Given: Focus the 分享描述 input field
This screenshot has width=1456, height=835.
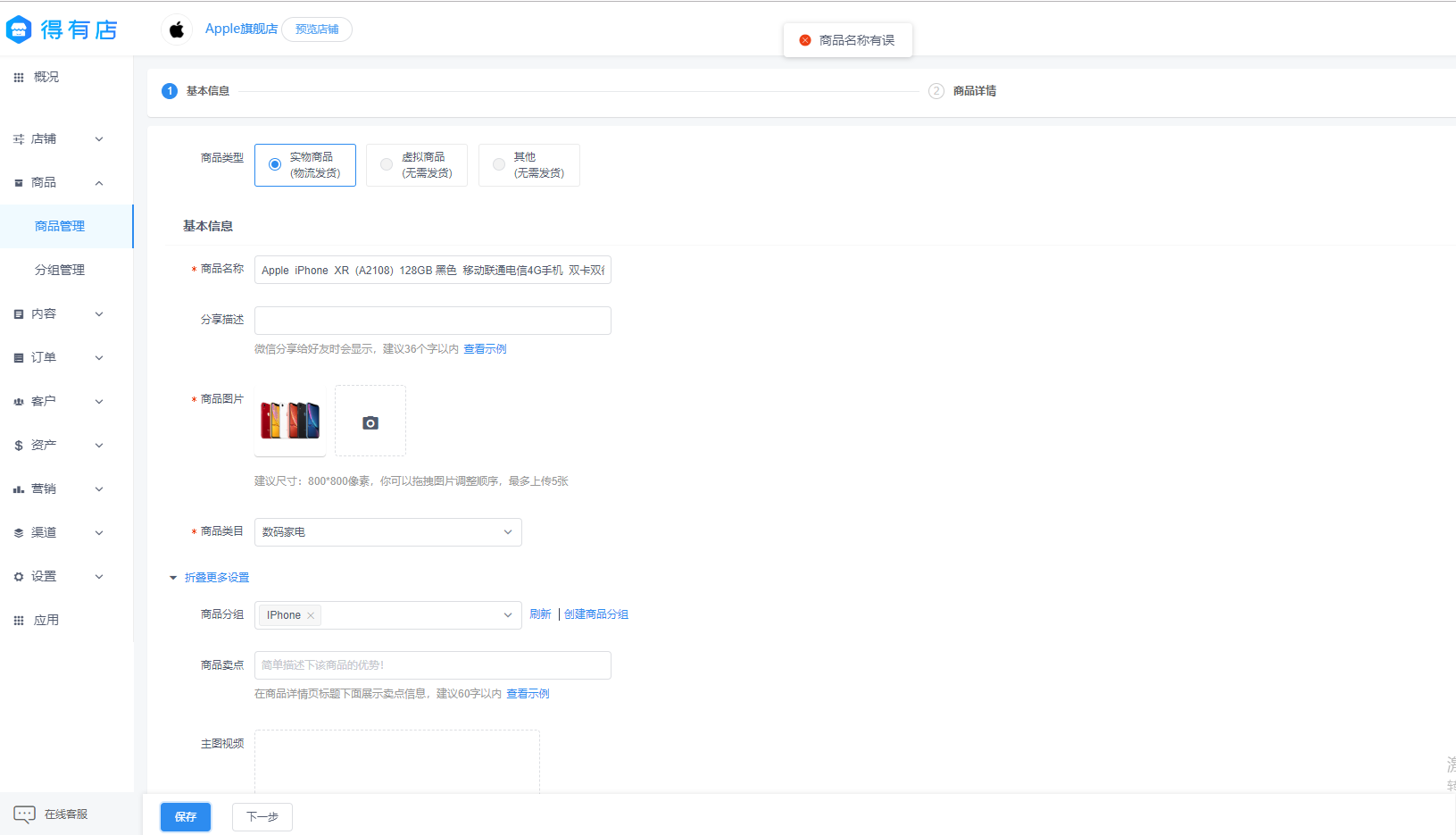Looking at the screenshot, I should coord(433,321).
